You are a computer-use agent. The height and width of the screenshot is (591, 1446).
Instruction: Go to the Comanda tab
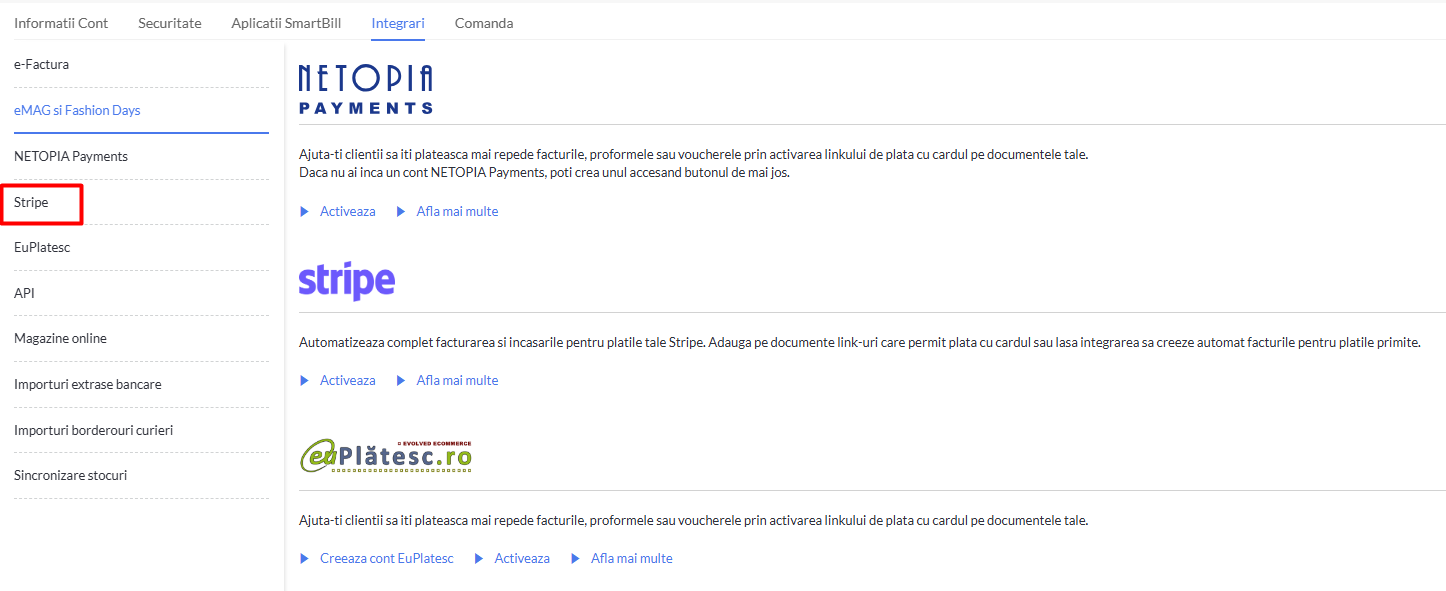tap(484, 23)
